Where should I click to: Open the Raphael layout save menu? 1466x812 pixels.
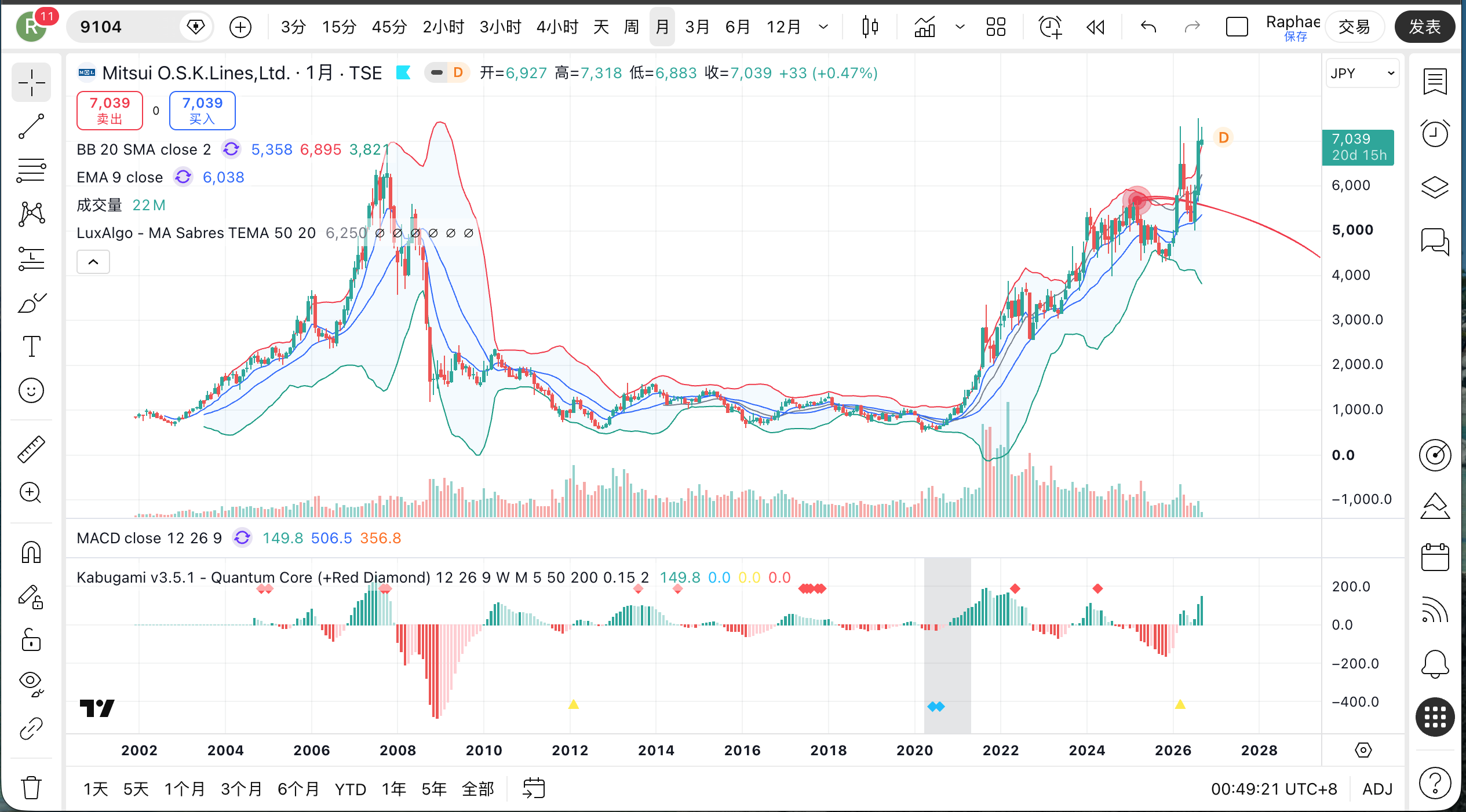1293,27
